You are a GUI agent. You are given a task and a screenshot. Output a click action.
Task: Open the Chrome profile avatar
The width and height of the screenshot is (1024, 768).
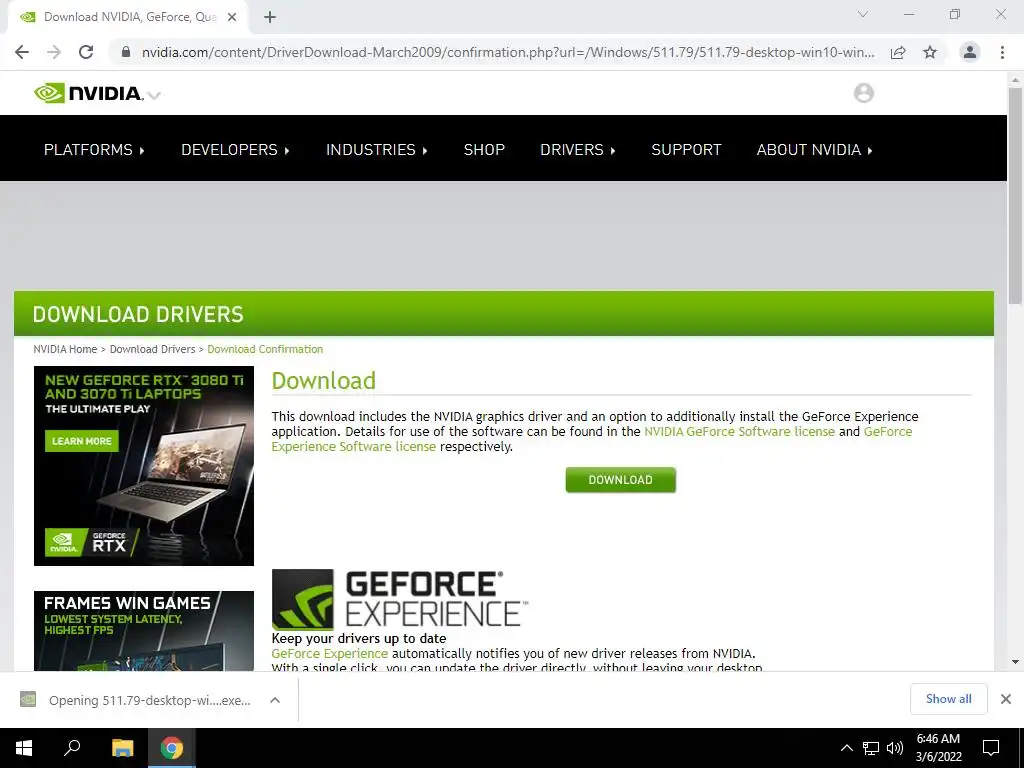(970, 52)
